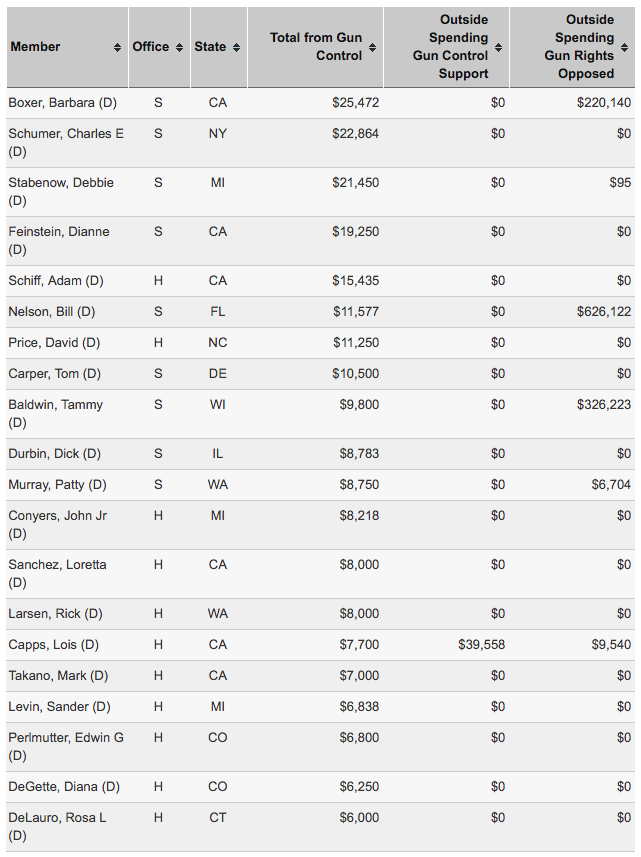
Task: Open DeLauro, Rosa L member entry
Action: click(57, 817)
